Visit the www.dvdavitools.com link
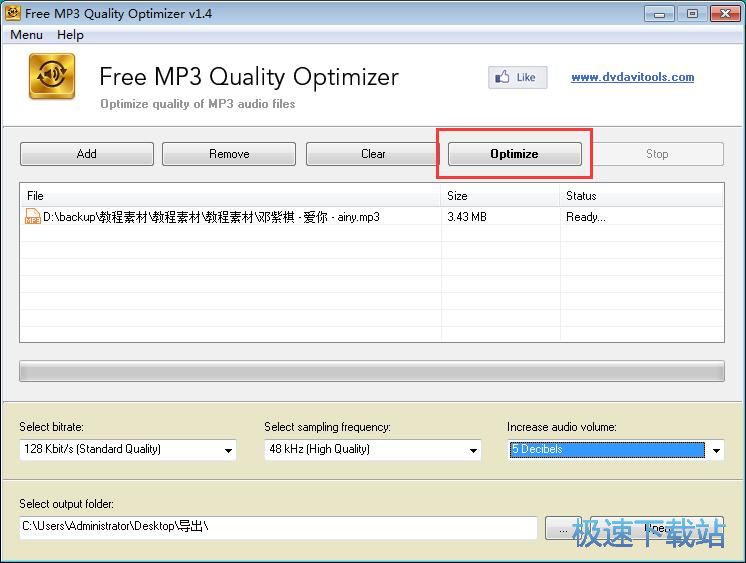 632,77
